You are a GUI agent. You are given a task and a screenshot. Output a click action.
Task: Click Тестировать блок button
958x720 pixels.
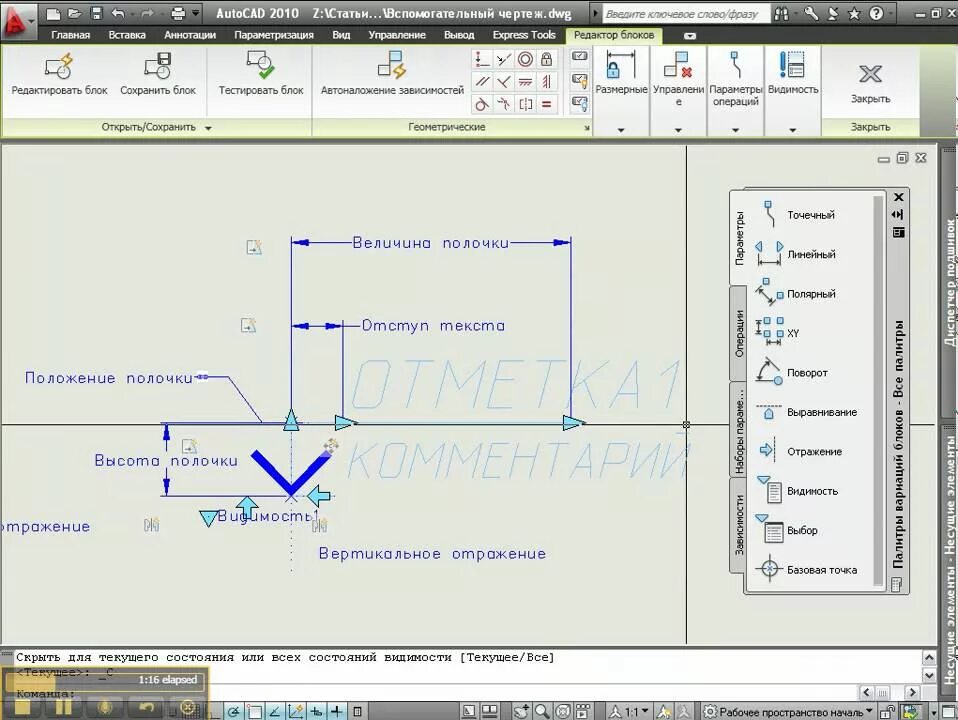[261, 75]
